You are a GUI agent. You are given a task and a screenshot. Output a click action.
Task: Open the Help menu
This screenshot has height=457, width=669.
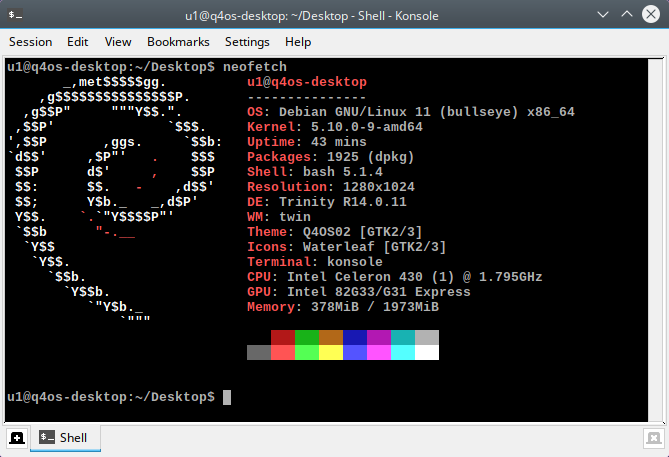(298, 42)
